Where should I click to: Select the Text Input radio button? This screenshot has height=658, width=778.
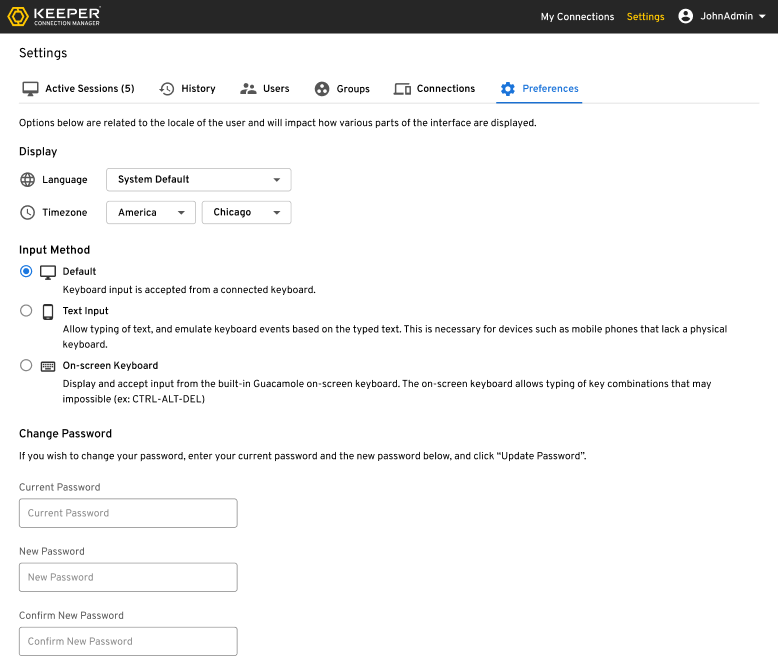pyautogui.click(x=26, y=311)
